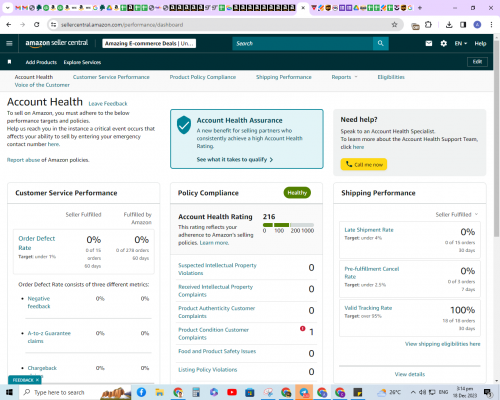Open the Seller Fulfilled shipping dropdown
The width and height of the screenshot is (500, 400).
[x=457, y=214]
